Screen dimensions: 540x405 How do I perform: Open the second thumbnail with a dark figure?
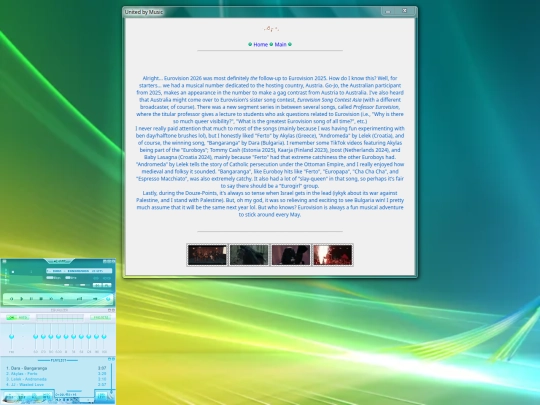[x=249, y=255]
